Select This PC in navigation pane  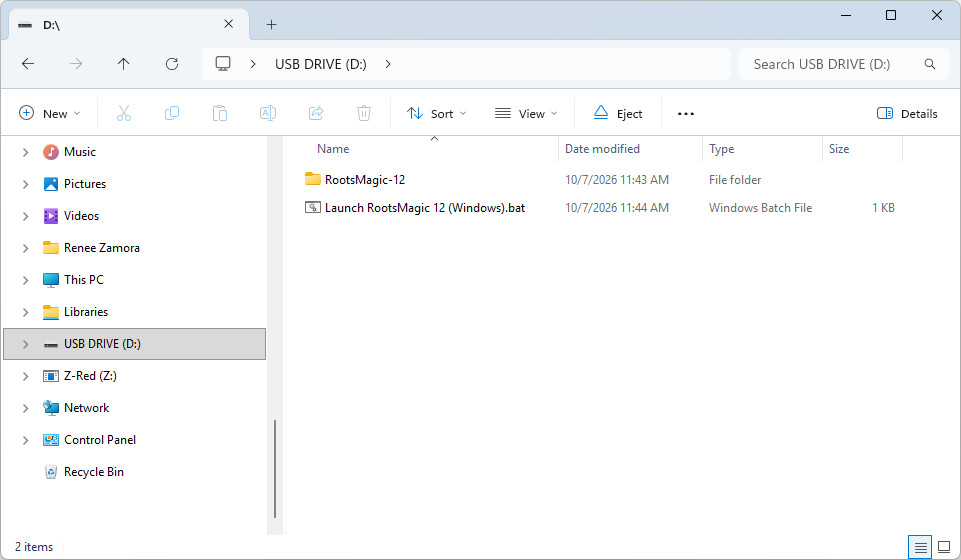pyautogui.click(x=84, y=280)
